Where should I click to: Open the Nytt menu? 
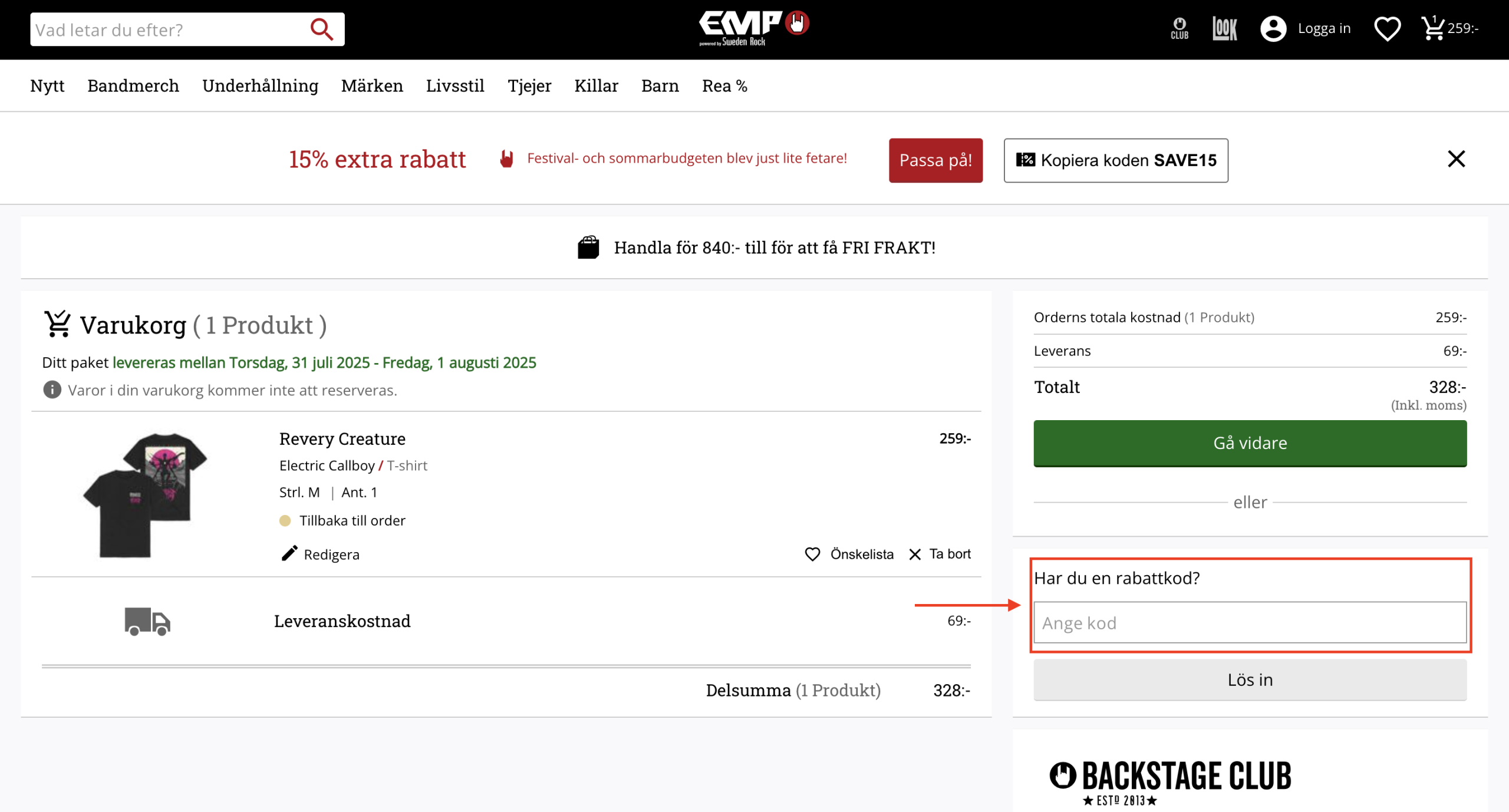(47, 86)
